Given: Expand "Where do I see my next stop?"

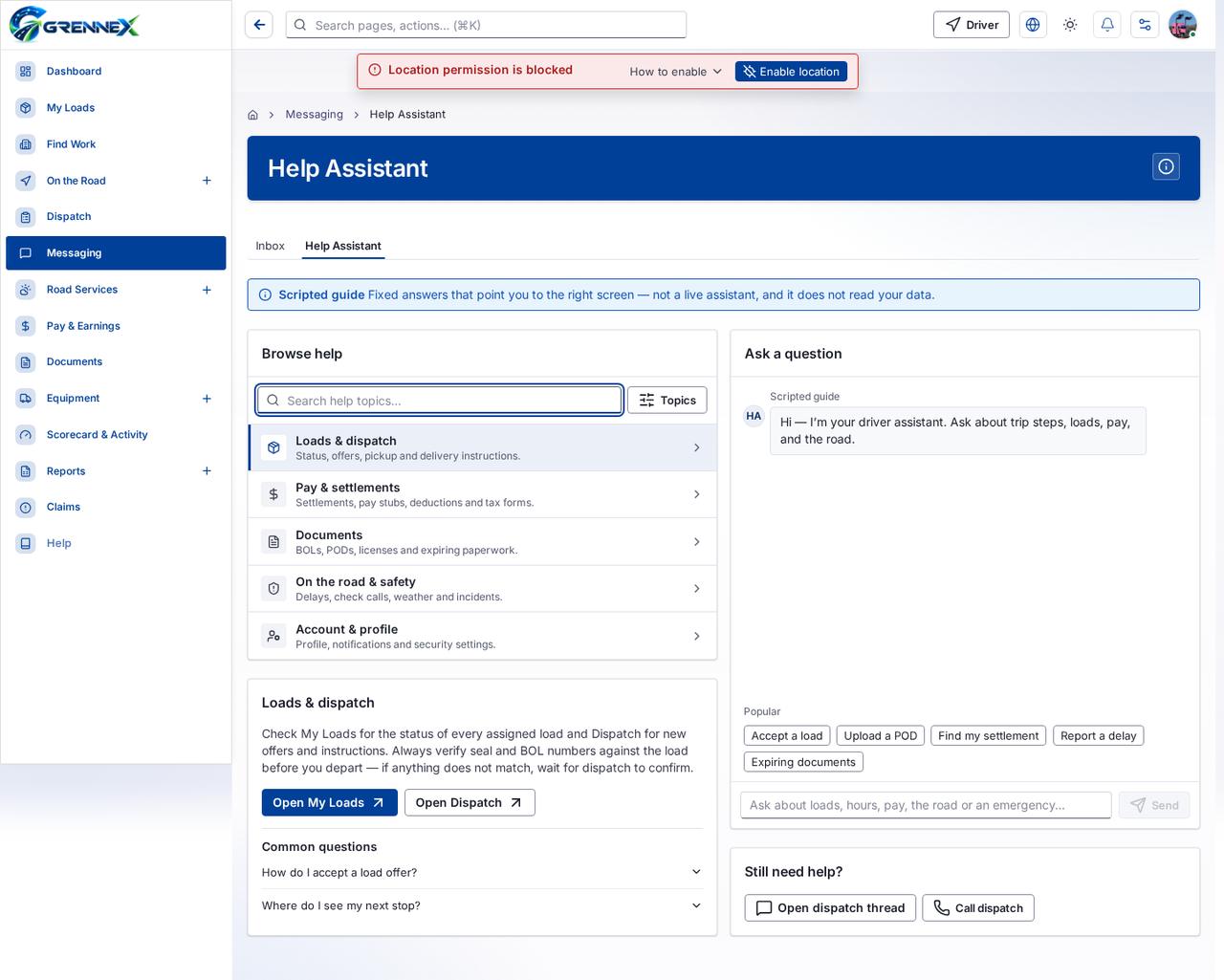Looking at the screenshot, I should [x=482, y=905].
